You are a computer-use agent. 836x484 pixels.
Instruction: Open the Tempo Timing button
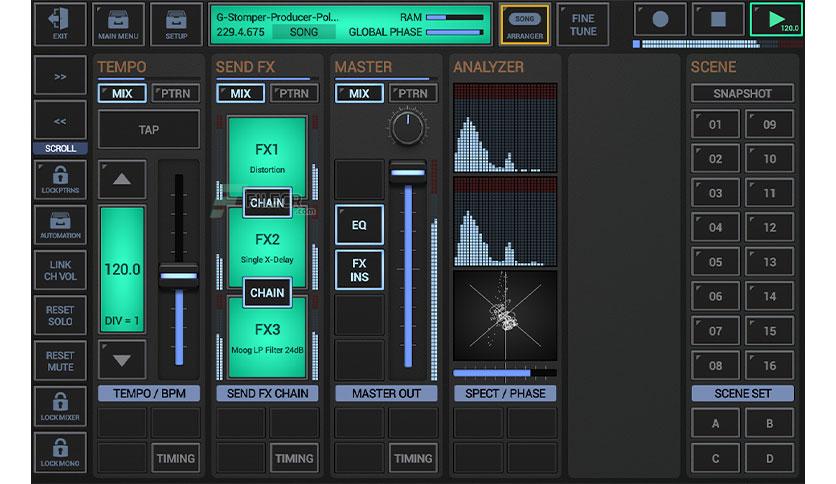176,458
